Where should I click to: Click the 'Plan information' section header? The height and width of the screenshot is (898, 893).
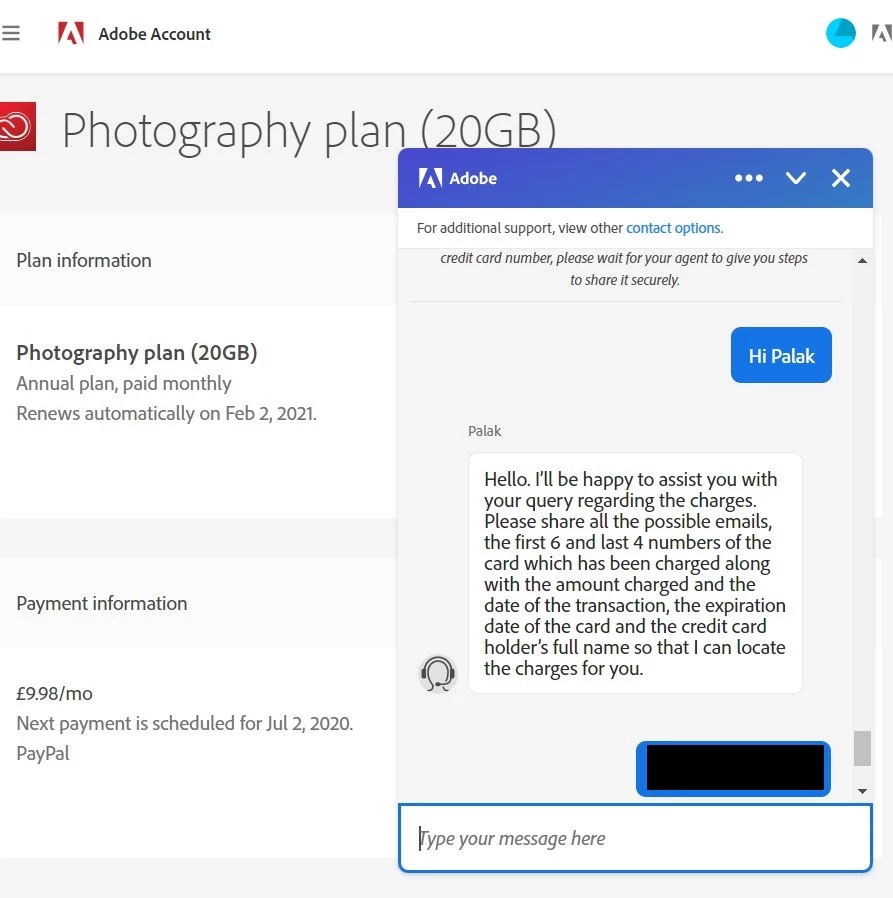coord(84,261)
